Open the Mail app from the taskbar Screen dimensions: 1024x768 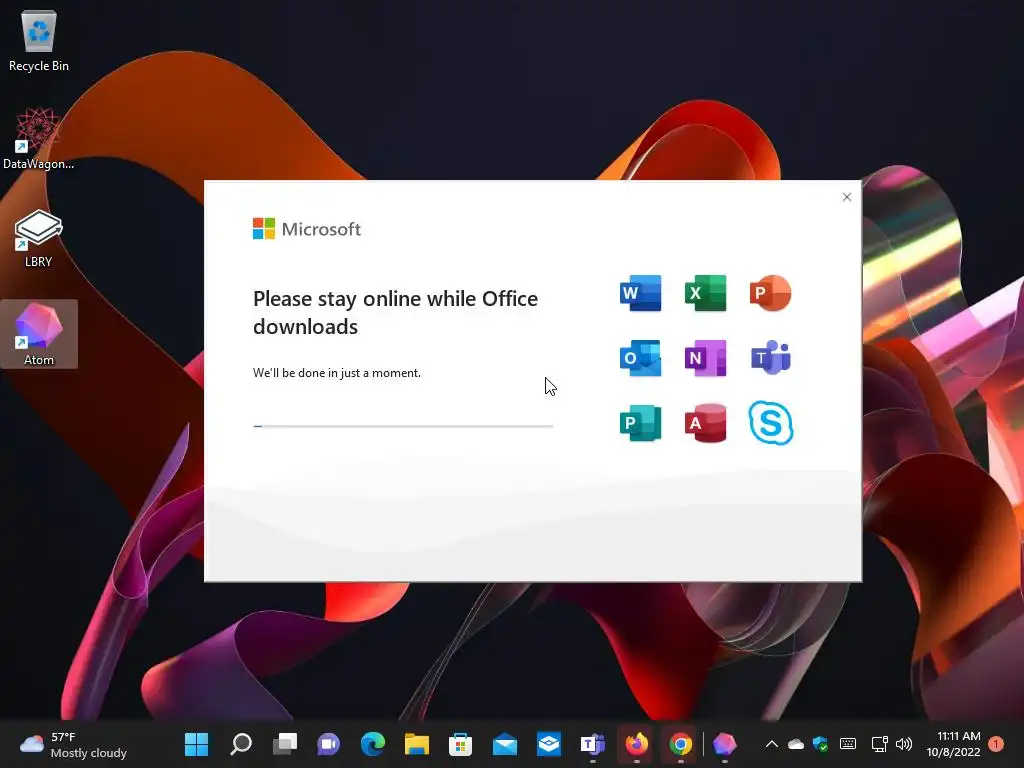[504, 744]
